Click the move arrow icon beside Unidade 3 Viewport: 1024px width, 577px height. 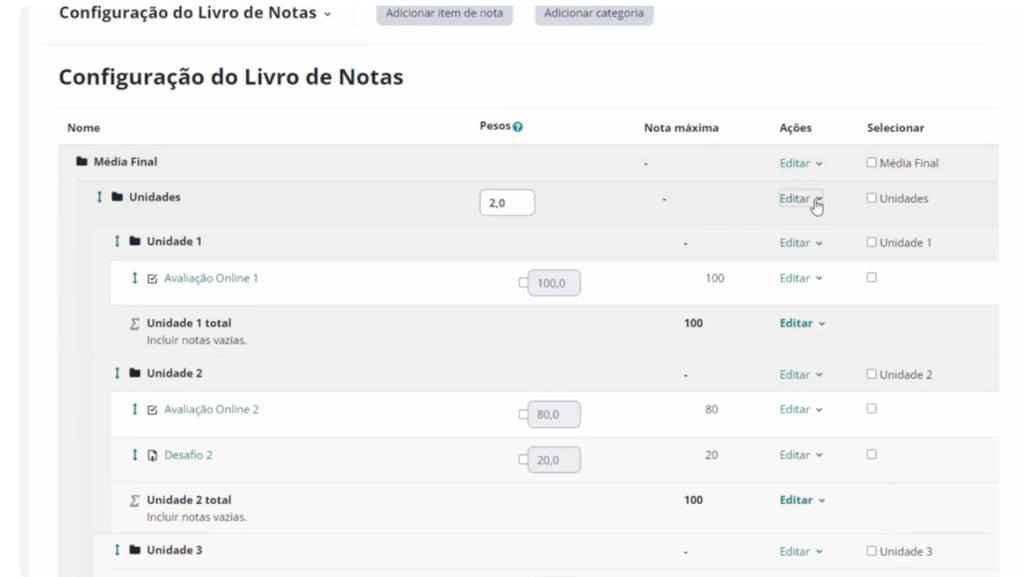point(117,550)
